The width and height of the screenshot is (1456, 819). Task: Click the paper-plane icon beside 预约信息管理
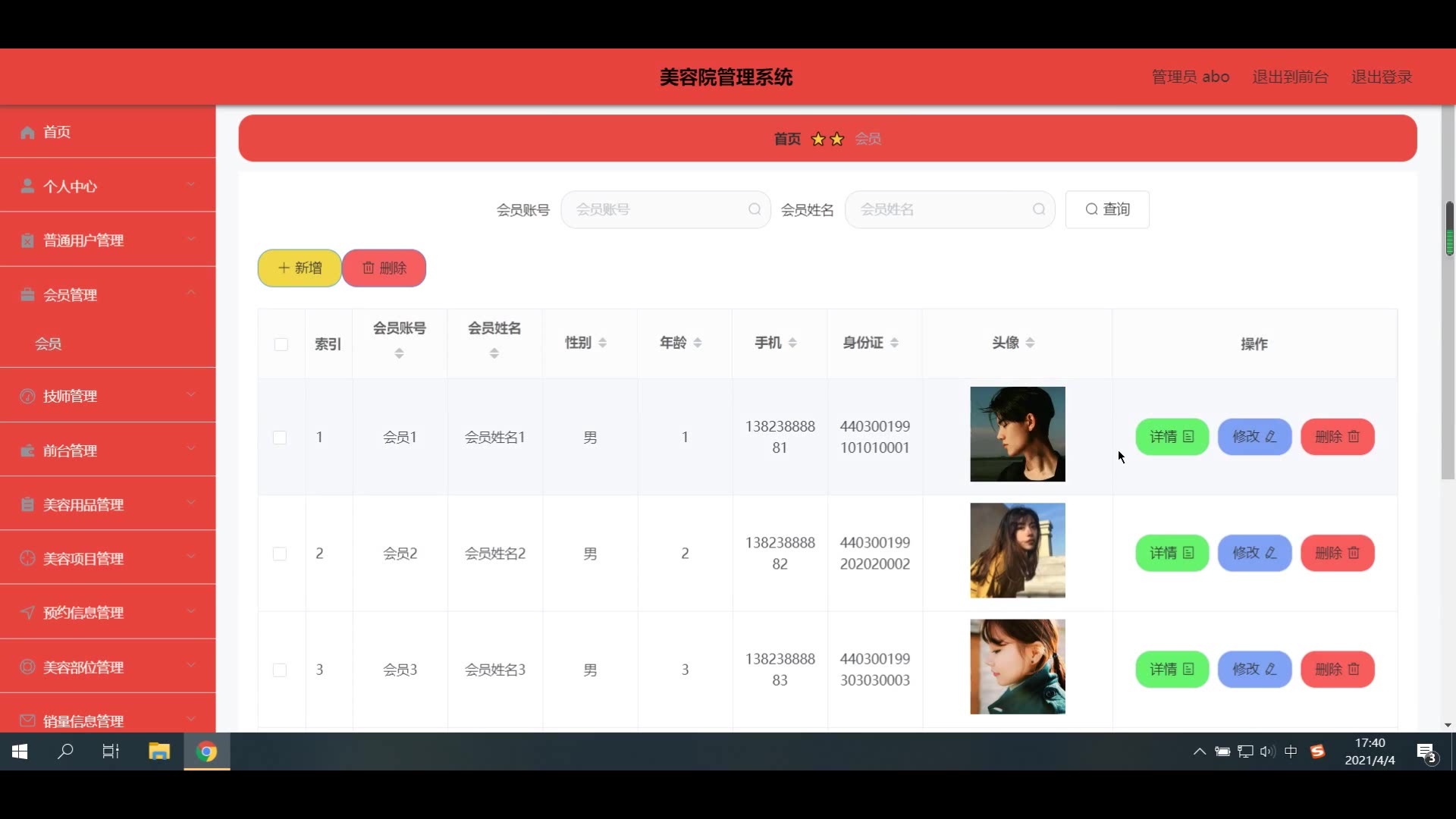tap(27, 613)
